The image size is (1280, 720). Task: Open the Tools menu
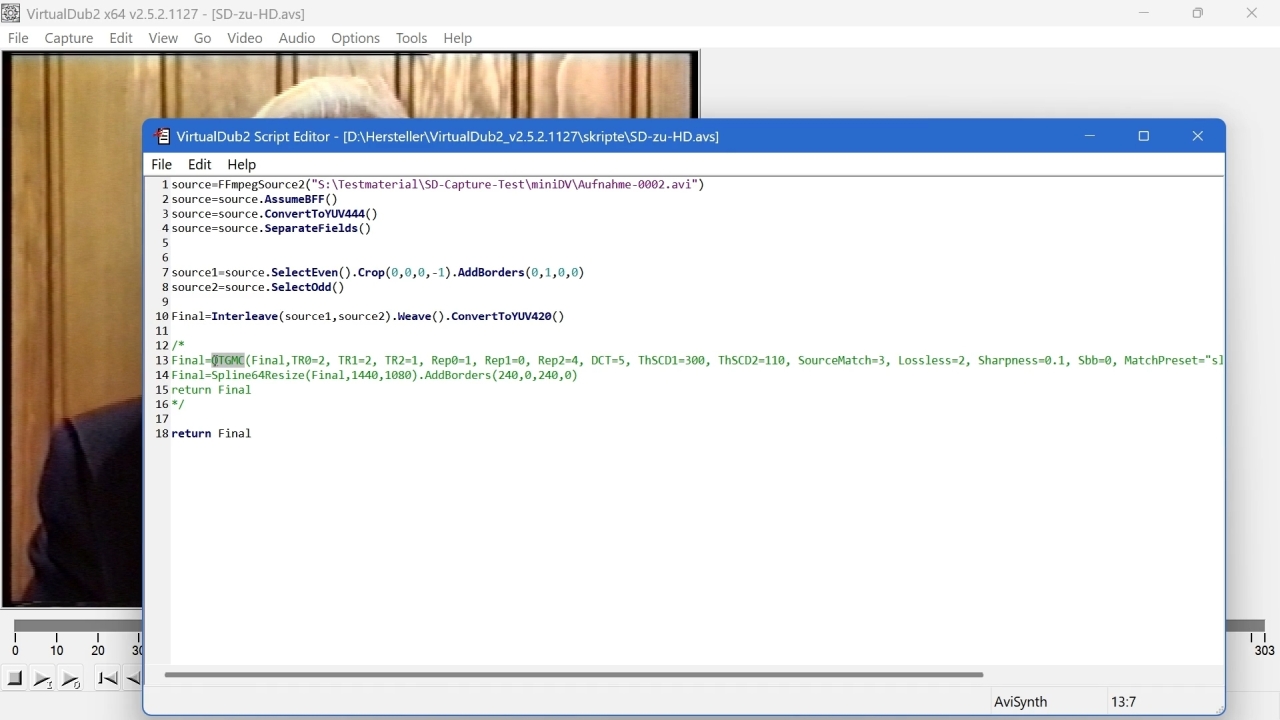click(412, 38)
